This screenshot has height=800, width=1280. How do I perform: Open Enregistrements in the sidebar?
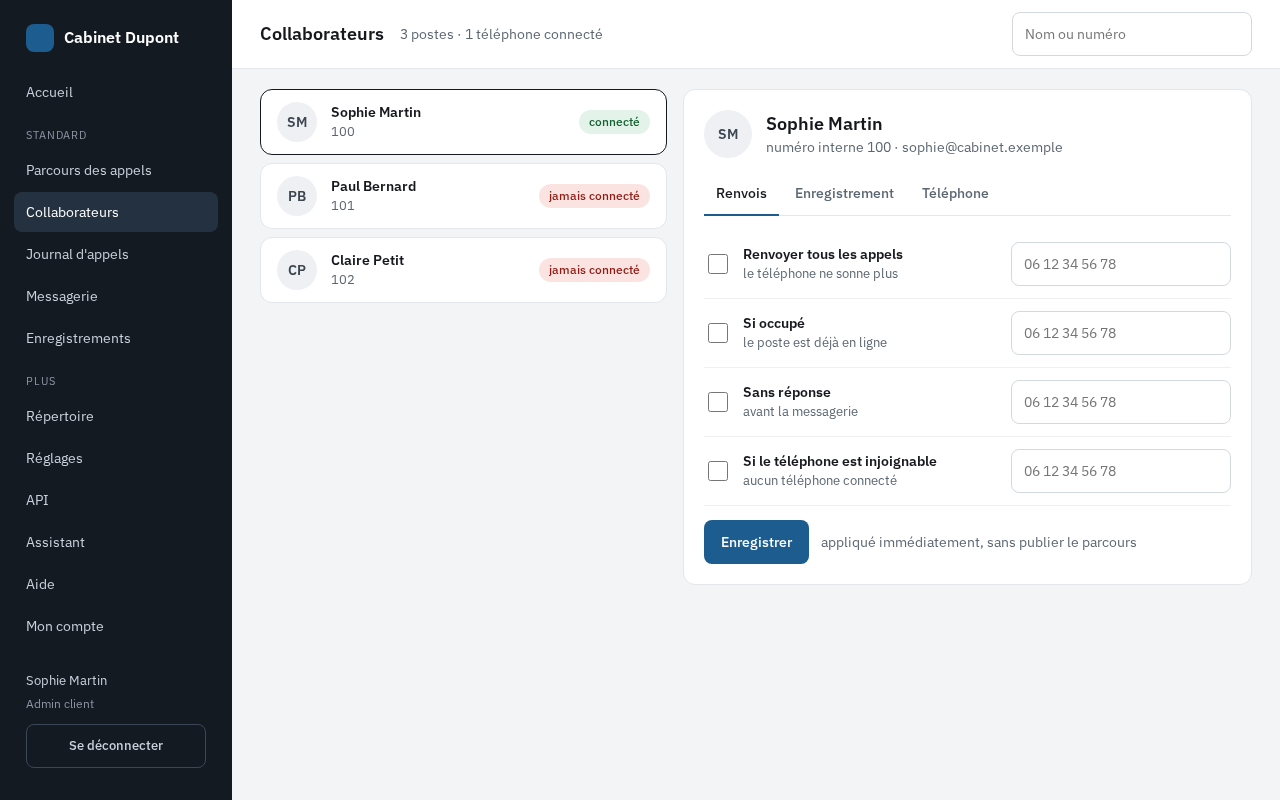click(x=116, y=338)
